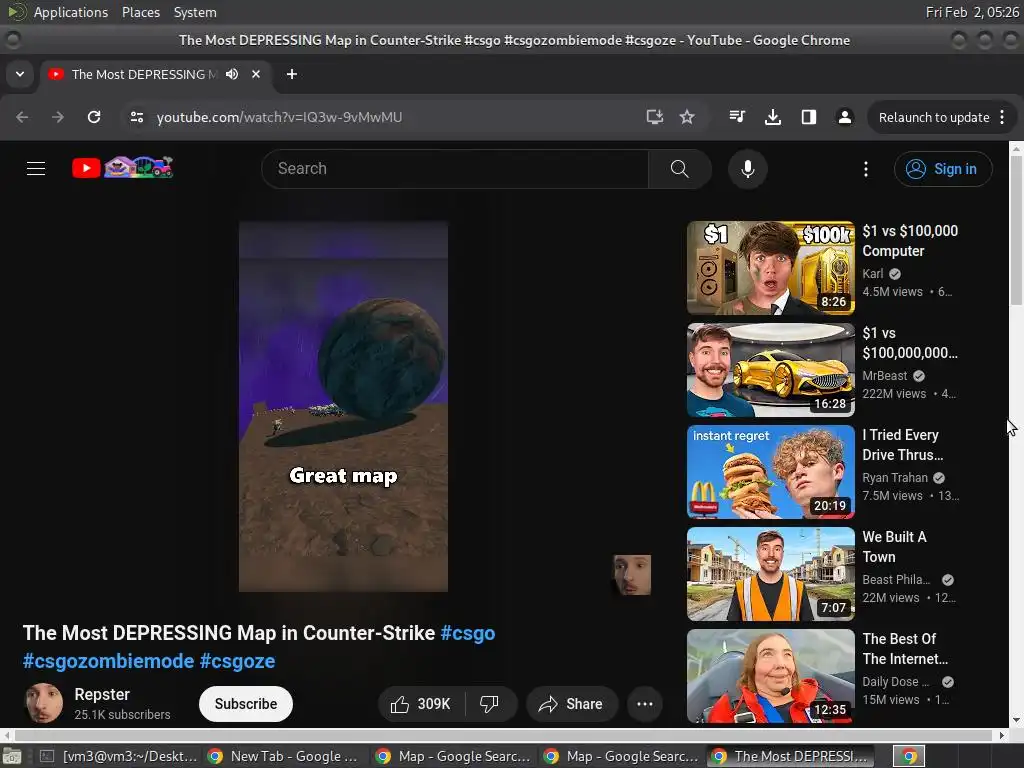
Task: Click MrBeast channel name in sidebar
Action: (884, 376)
